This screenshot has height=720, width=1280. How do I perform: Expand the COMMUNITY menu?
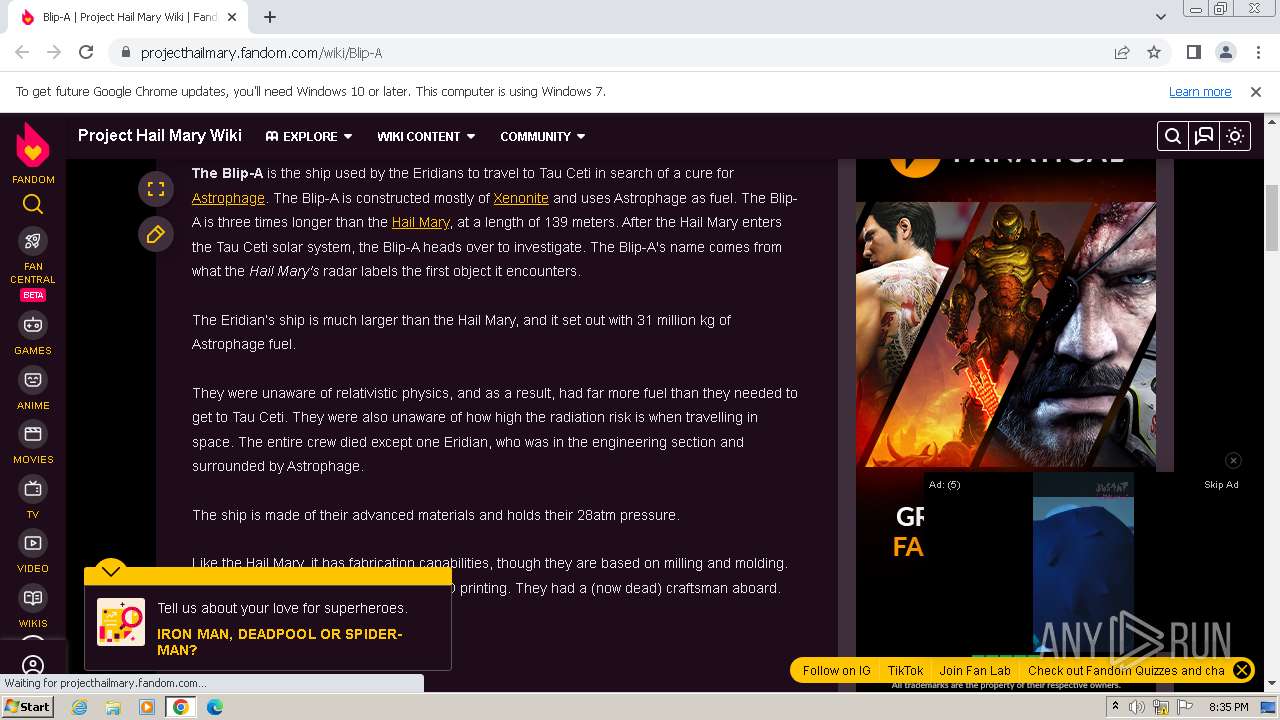pos(543,136)
